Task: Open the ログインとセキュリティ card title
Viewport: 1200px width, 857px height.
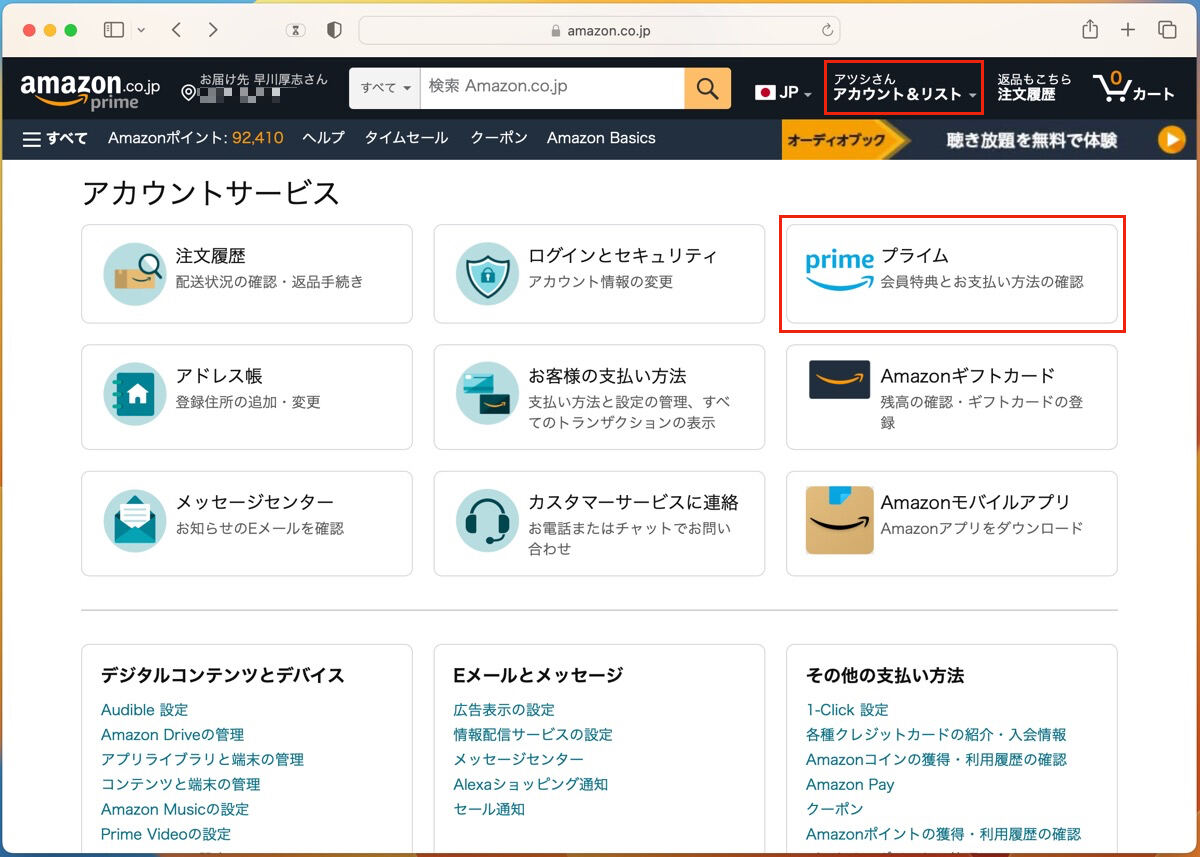Action: (x=623, y=256)
